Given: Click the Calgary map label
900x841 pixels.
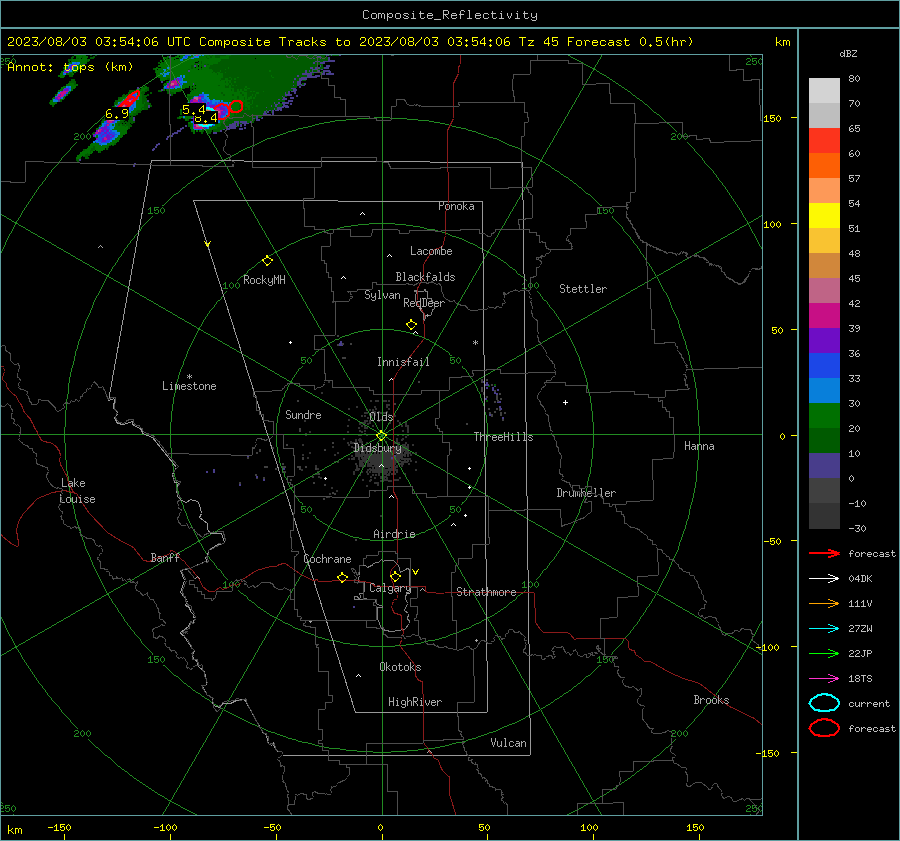Looking at the screenshot, I should click(x=390, y=588).
